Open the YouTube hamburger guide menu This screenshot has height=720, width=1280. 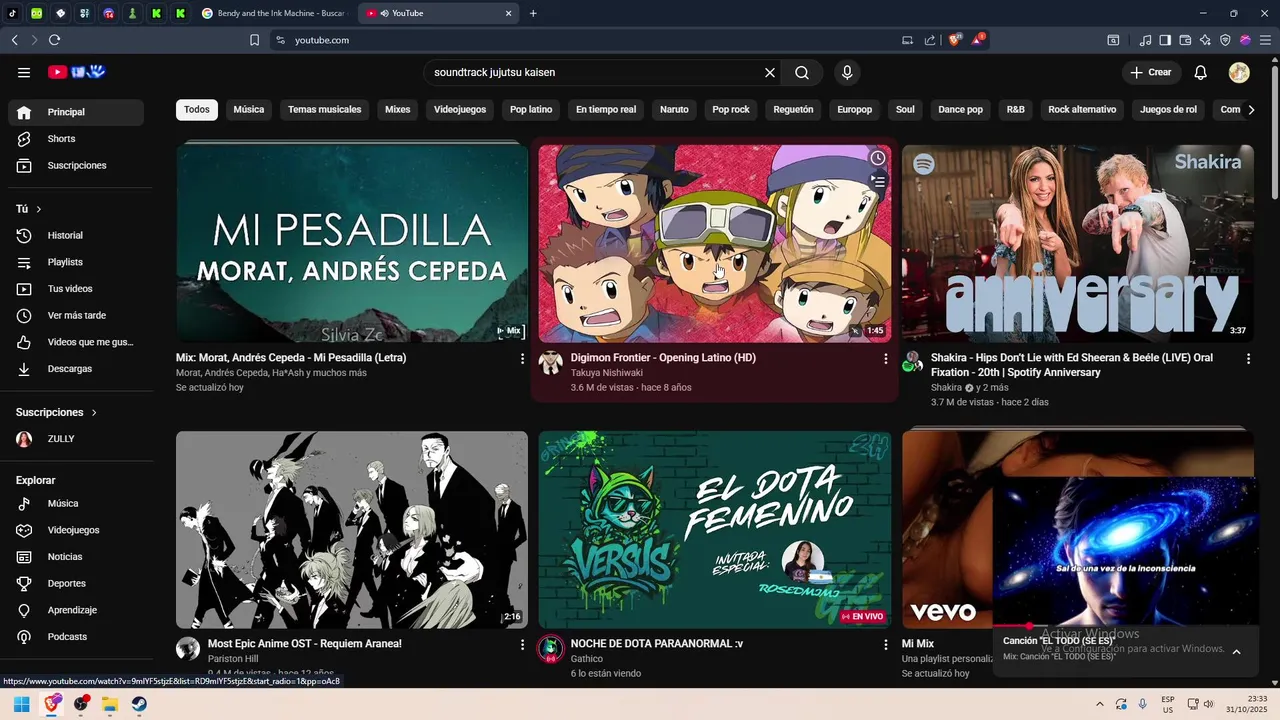point(24,72)
